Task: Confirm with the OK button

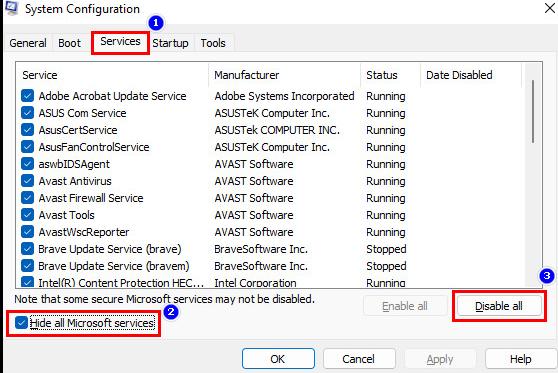Action: coord(278,359)
